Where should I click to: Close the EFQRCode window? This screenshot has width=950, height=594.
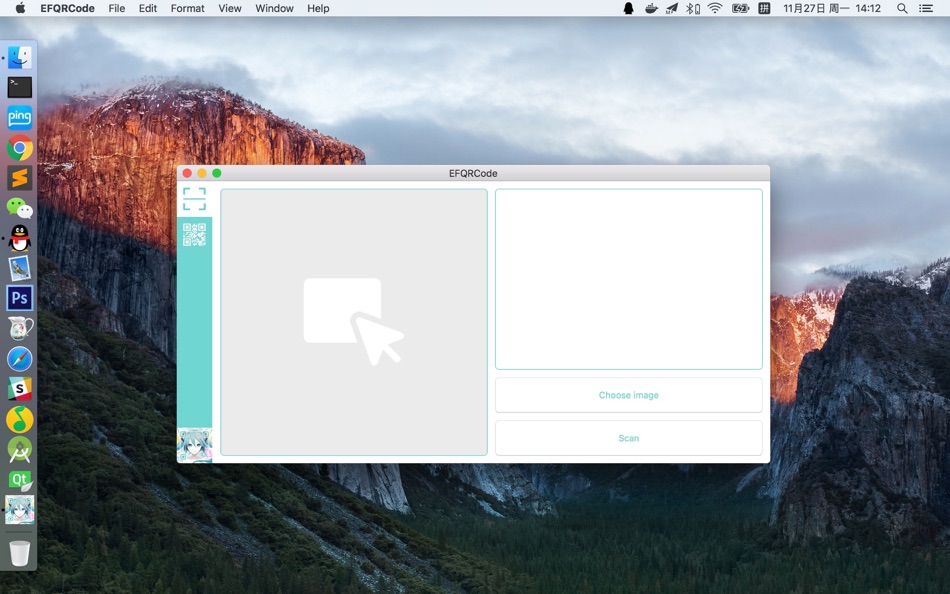[187, 173]
